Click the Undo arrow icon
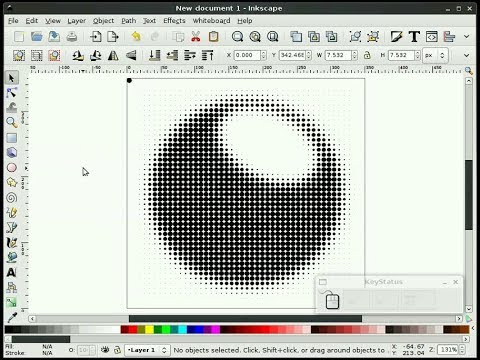The width and height of the screenshot is (480, 360). [136, 36]
